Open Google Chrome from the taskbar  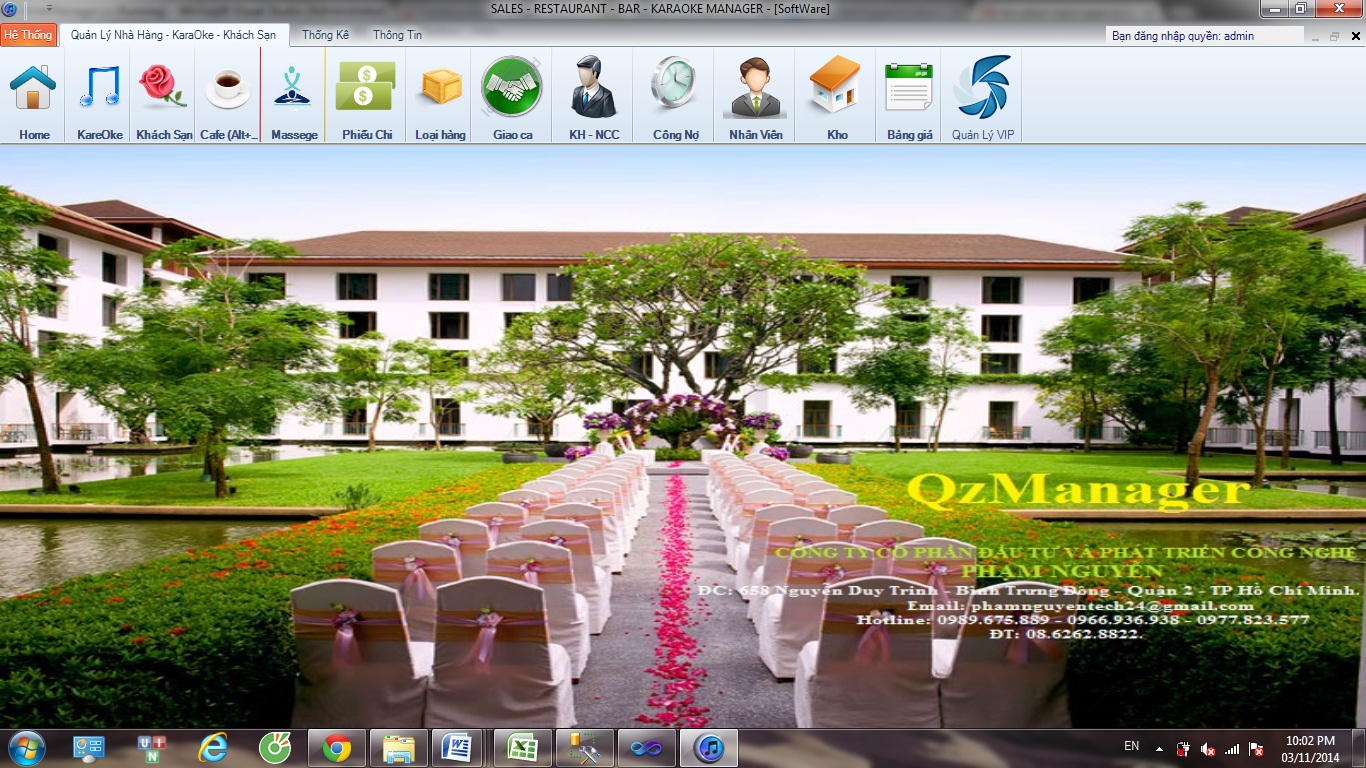(337, 748)
